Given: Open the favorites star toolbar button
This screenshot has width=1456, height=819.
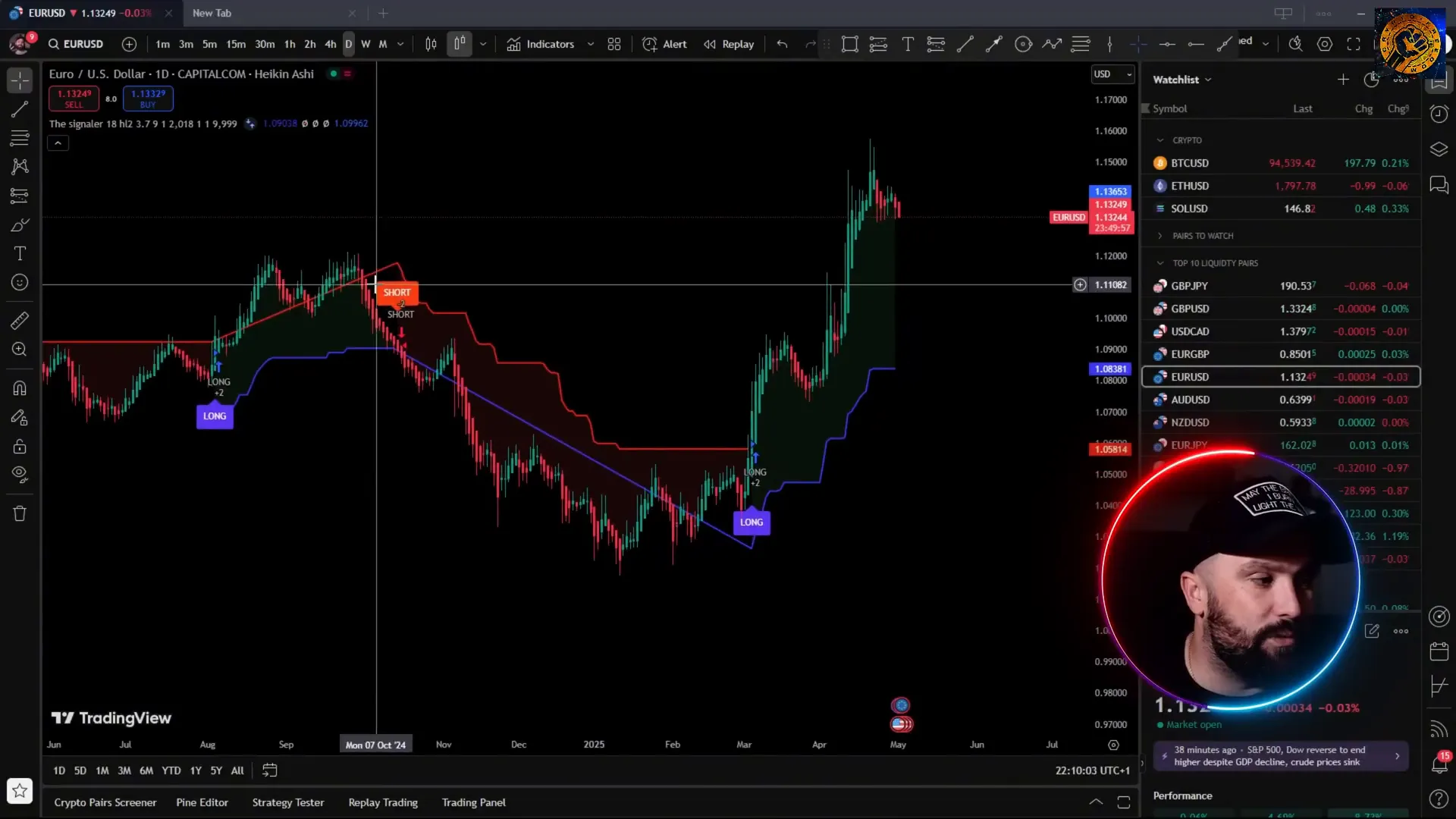Looking at the screenshot, I should pyautogui.click(x=20, y=791).
